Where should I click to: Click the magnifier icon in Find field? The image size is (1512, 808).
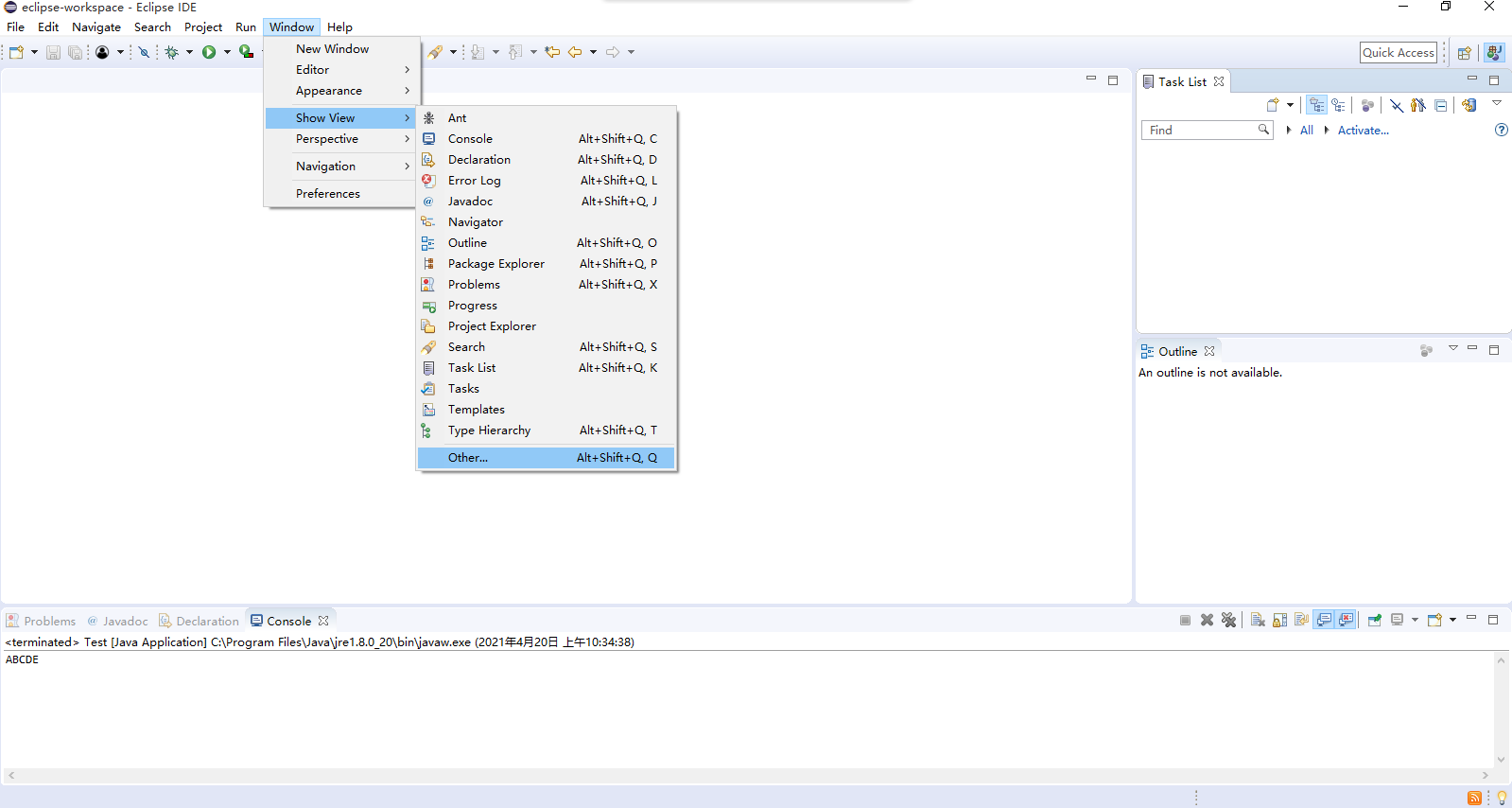click(1263, 130)
